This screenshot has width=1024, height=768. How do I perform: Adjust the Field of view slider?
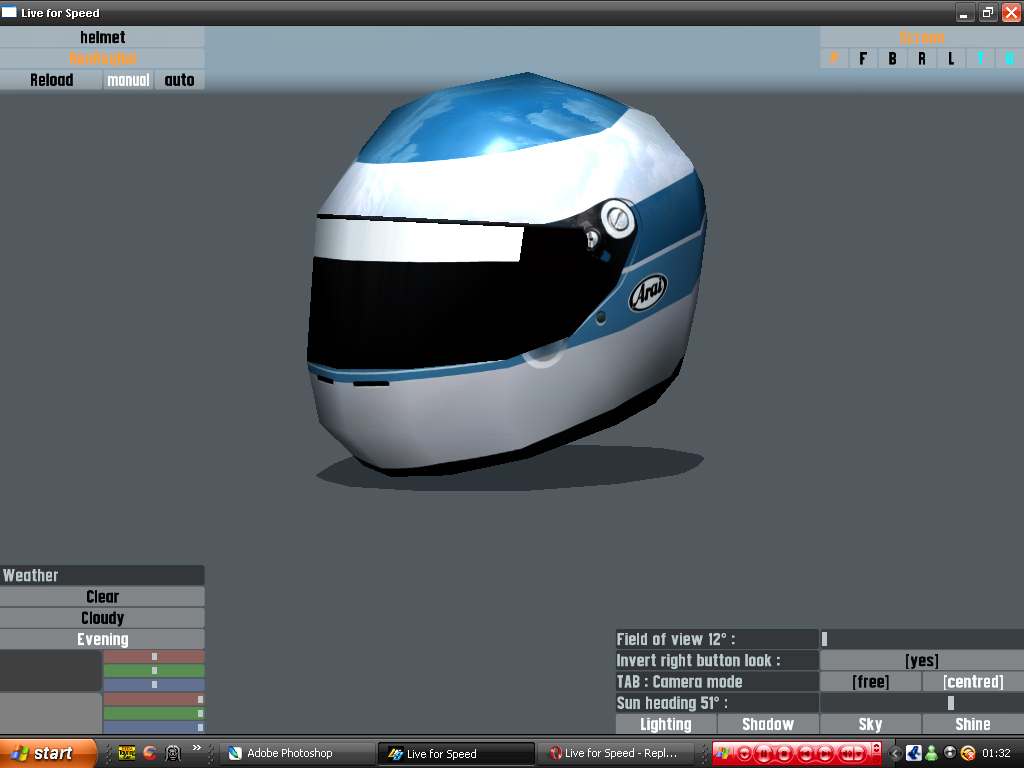coord(921,639)
